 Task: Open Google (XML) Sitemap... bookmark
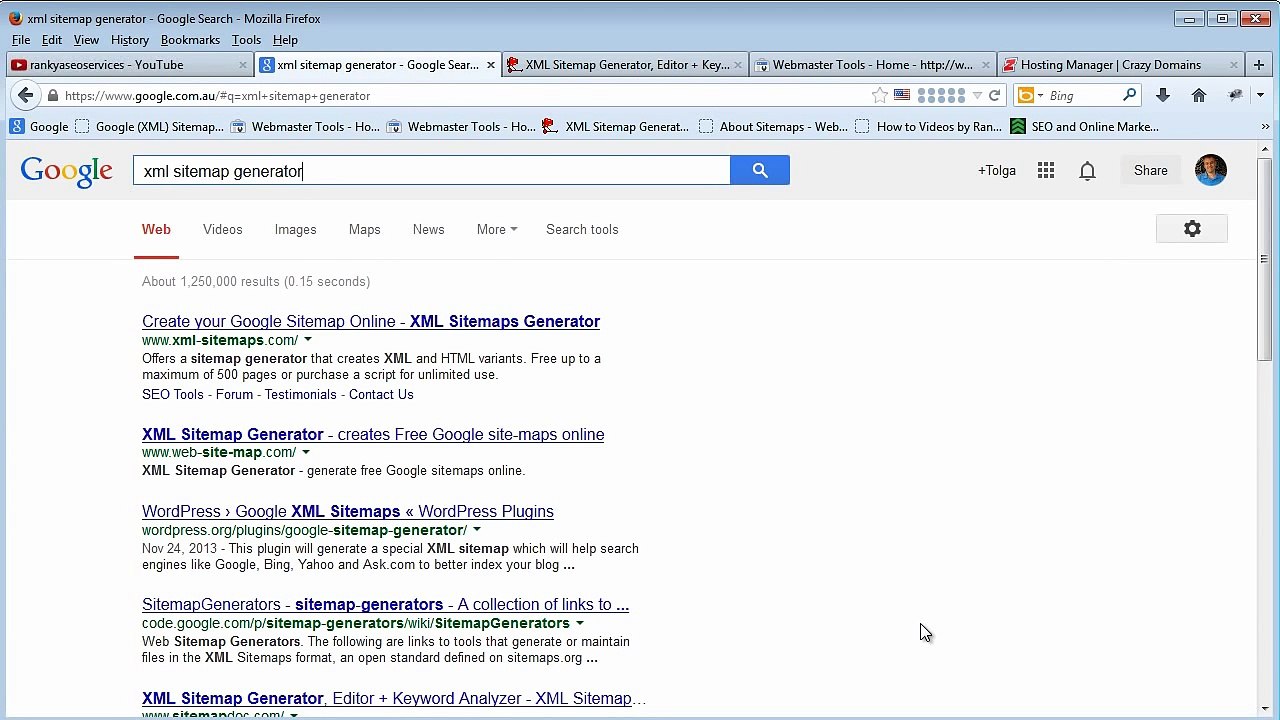pos(149,127)
